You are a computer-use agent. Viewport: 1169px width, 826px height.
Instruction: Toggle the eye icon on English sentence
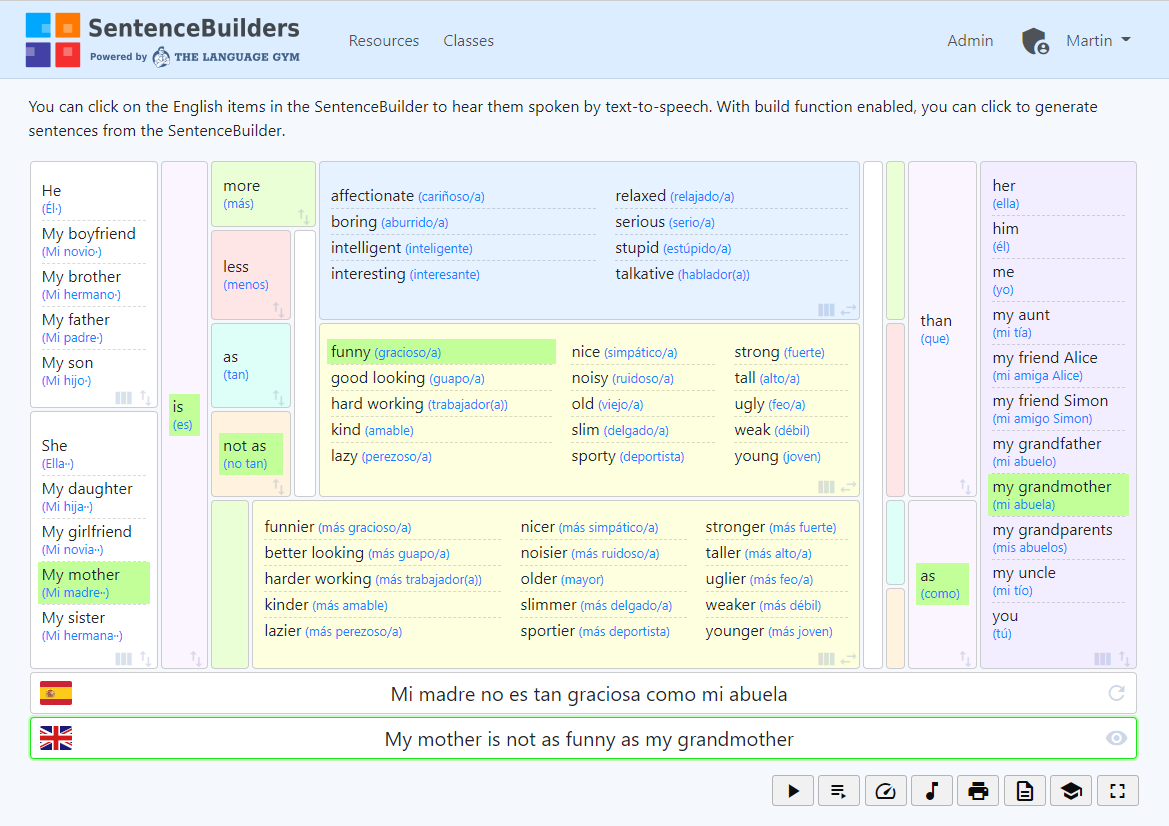[1116, 738]
